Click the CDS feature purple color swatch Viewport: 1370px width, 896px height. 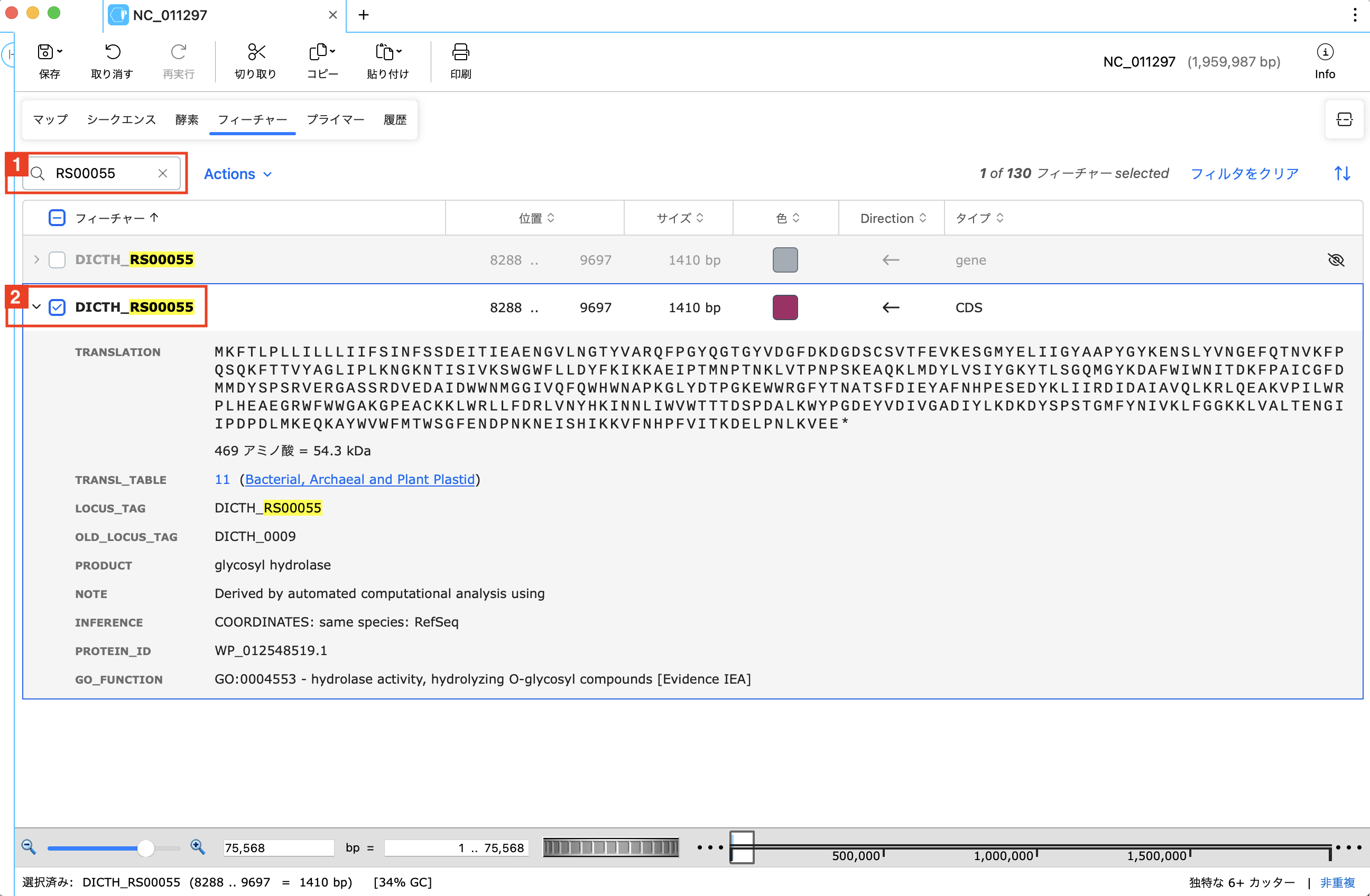784,307
